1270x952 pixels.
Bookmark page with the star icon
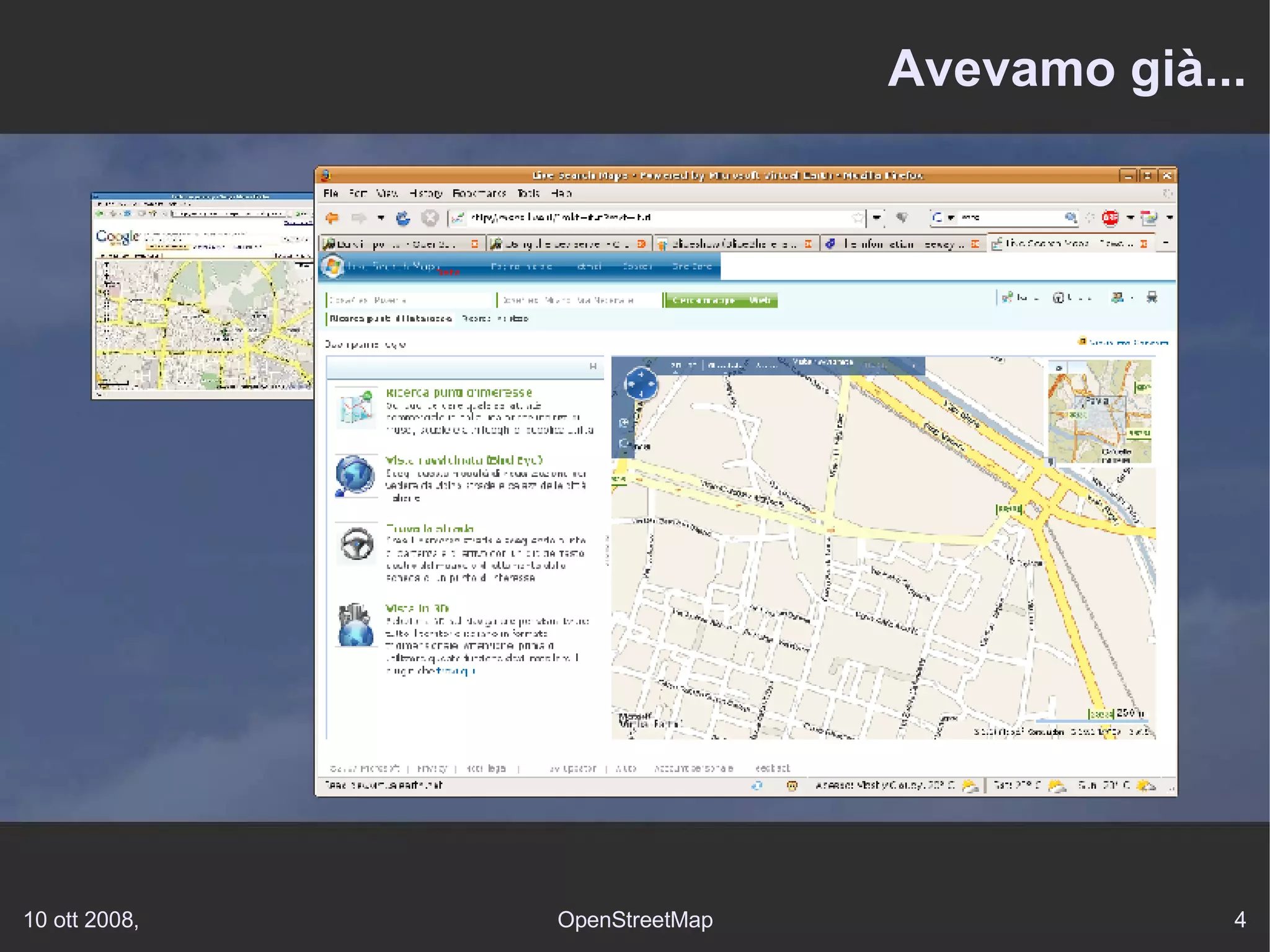[858, 218]
